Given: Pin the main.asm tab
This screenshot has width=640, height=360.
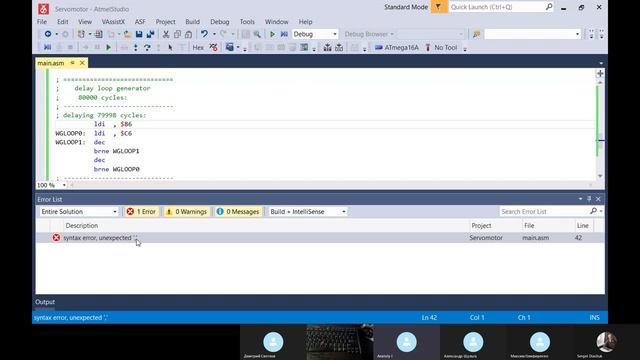Looking at the screenshot, I should click(72, 63).
